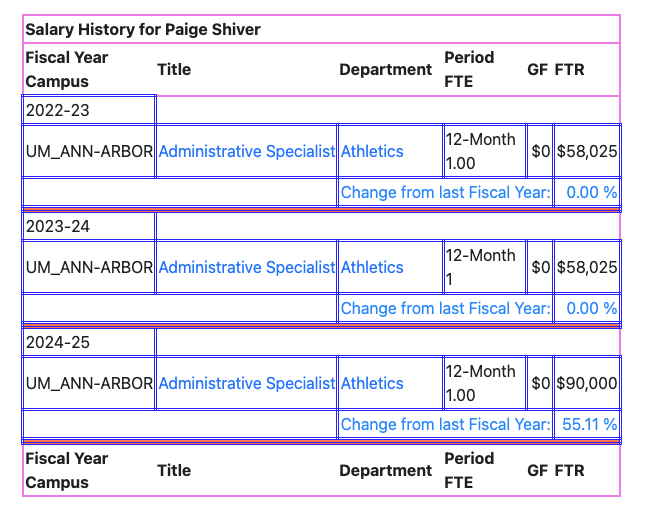The height and width of the screenshot is (521, 650).
Task: Click Athletics department link in 2022-23 row
Action: (x=372, y=152)
